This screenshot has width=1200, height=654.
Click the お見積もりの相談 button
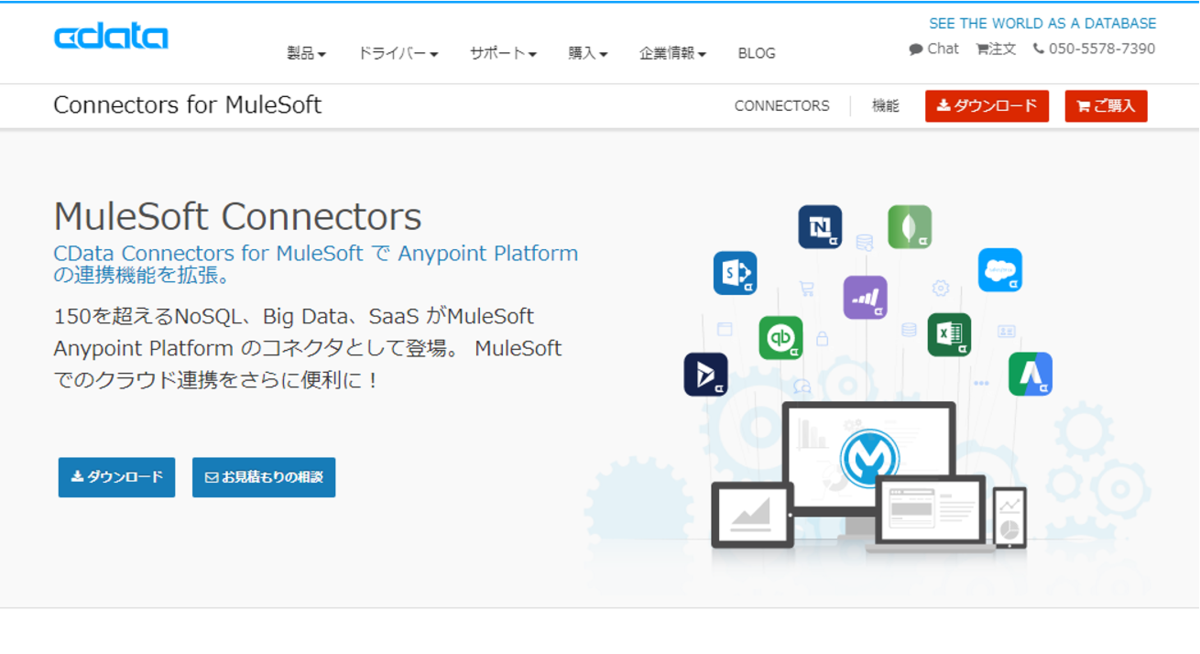pyautogui.click(x=264, y=477)
